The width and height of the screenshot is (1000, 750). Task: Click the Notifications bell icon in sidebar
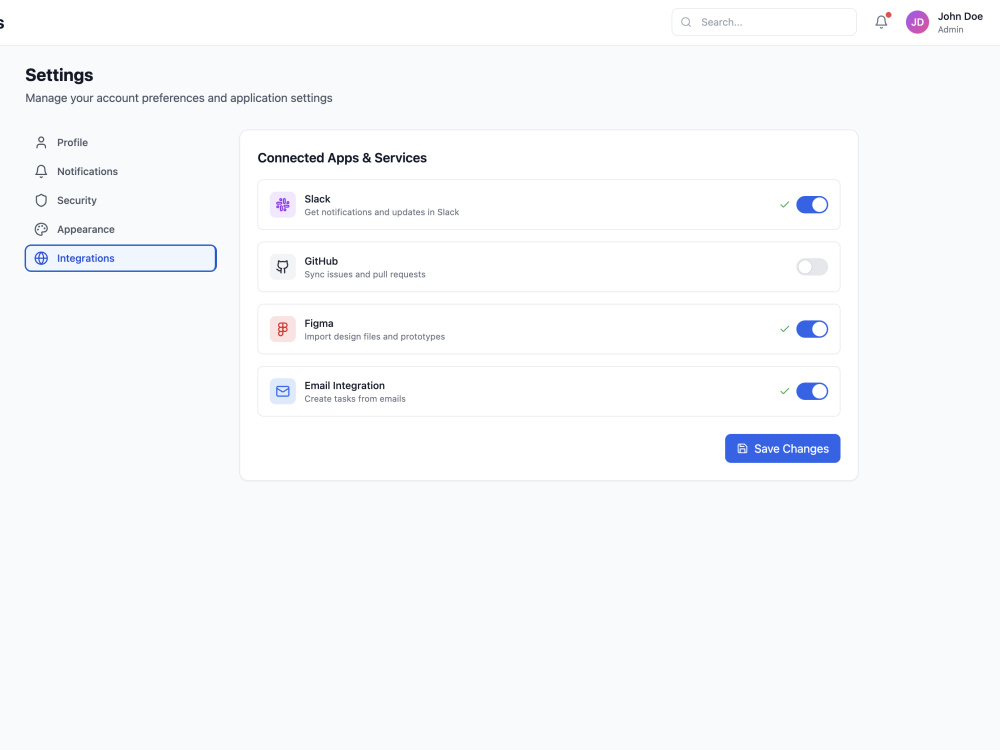[41, 172]
